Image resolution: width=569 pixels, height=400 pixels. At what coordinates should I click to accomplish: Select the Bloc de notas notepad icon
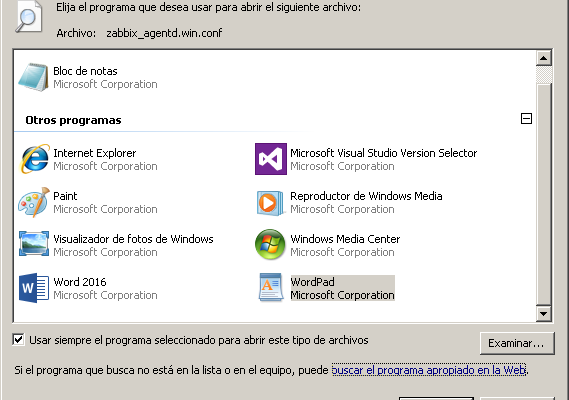pyautogui.click(x=33, y=77)
